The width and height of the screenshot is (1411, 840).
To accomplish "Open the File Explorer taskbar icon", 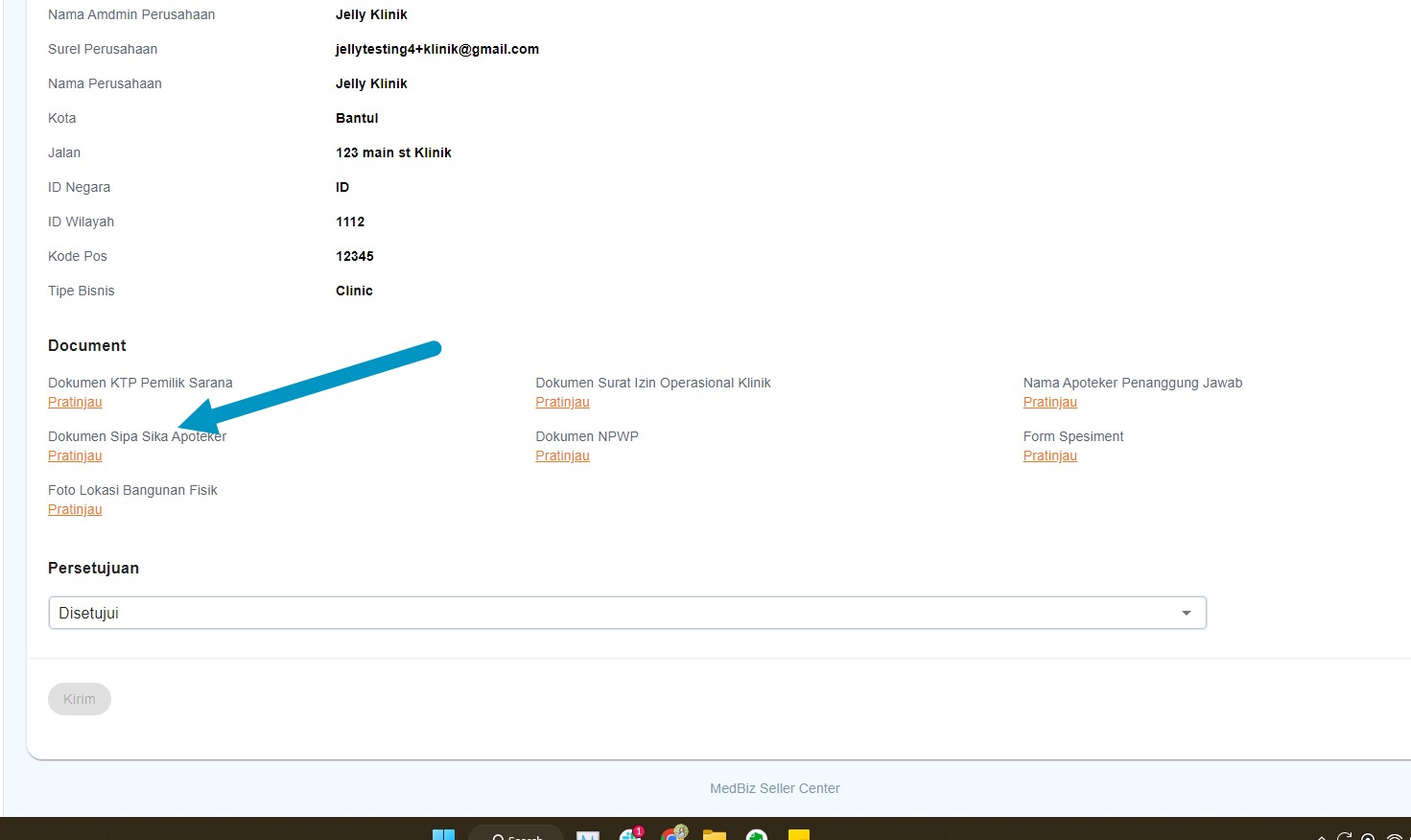I will point(715,834).
